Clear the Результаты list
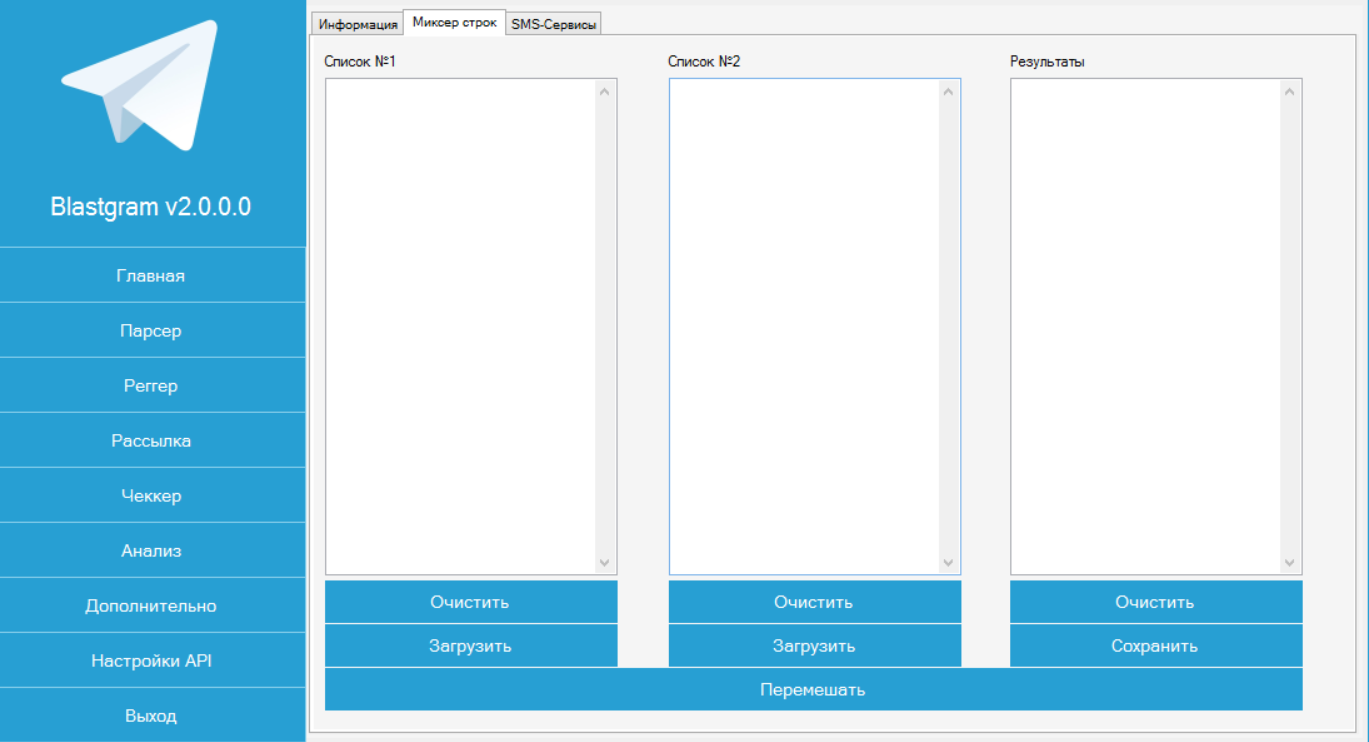The image size is (1369, 742). click(1155, 602)
